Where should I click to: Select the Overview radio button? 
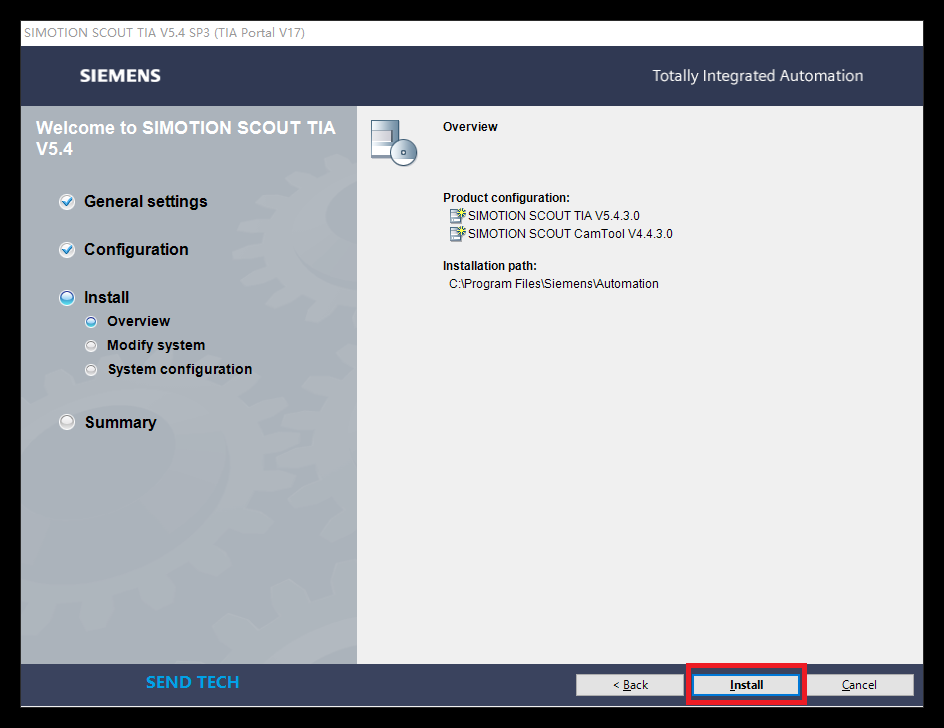[90, 321]
